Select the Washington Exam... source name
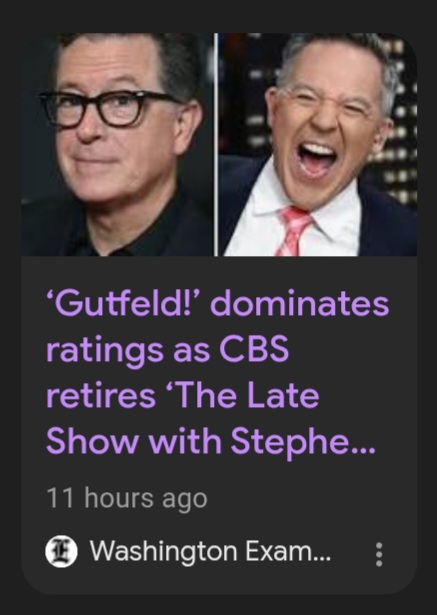Screen dimensions: 437x615 coord(210,551)
